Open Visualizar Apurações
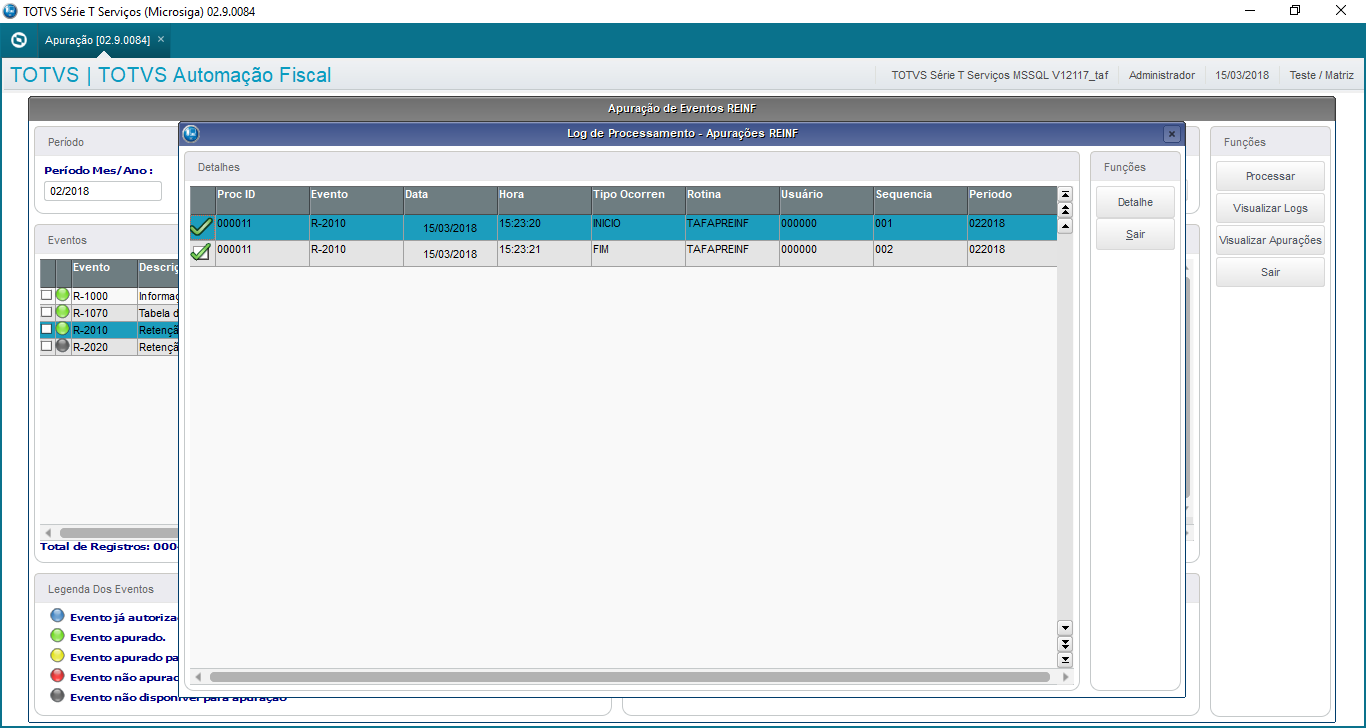Viewport: 1366px width, 728px height. pos(1270,240)
